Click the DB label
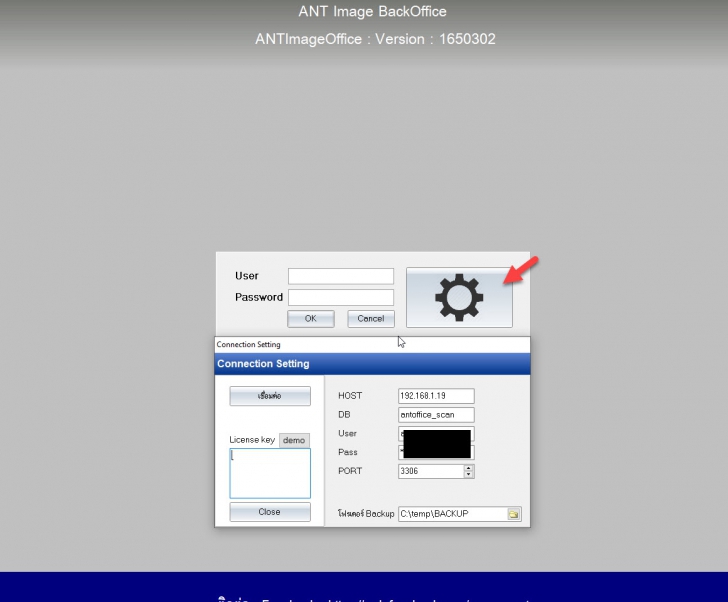Screen dimensions: 728x602 pos(344,415)
